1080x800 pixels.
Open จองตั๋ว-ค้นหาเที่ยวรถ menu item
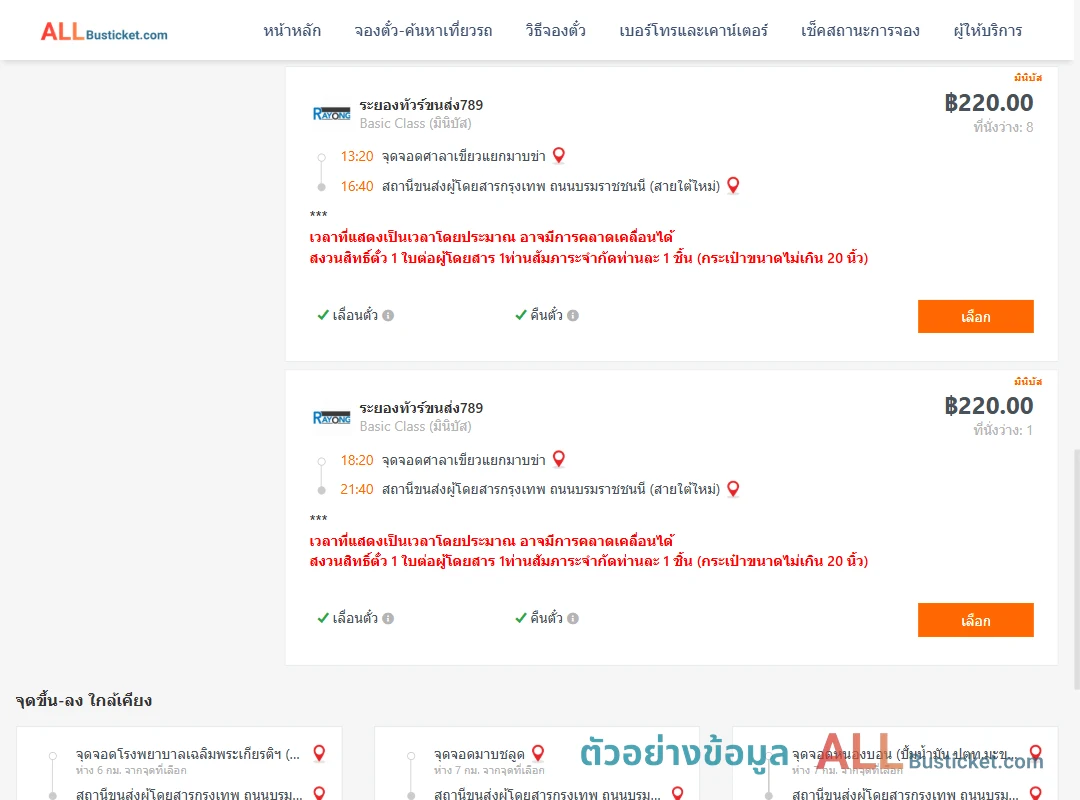coord(423,30)
